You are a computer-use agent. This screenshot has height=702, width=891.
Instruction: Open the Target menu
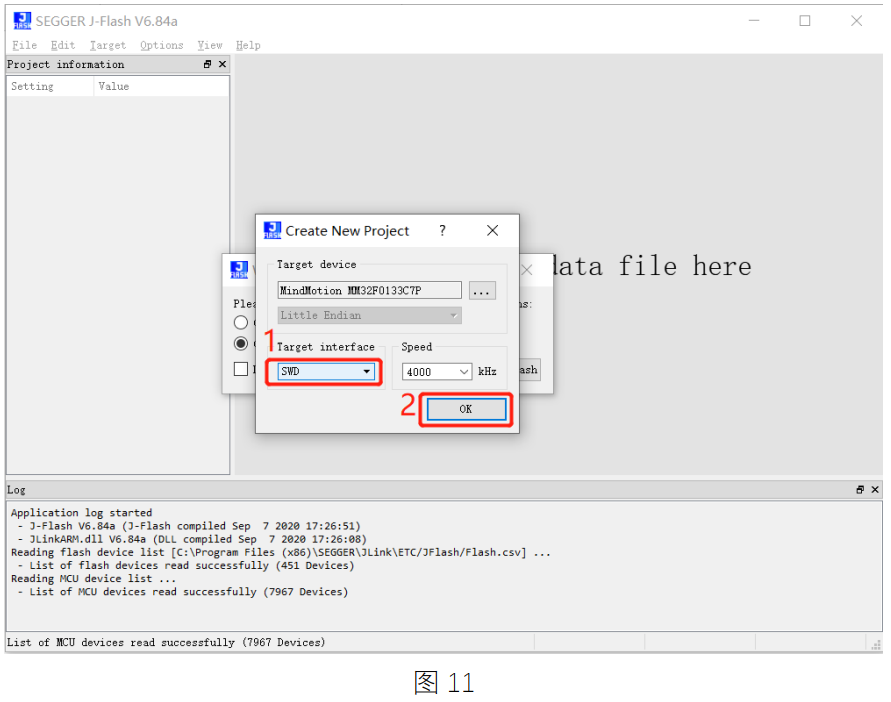point(107,45)
